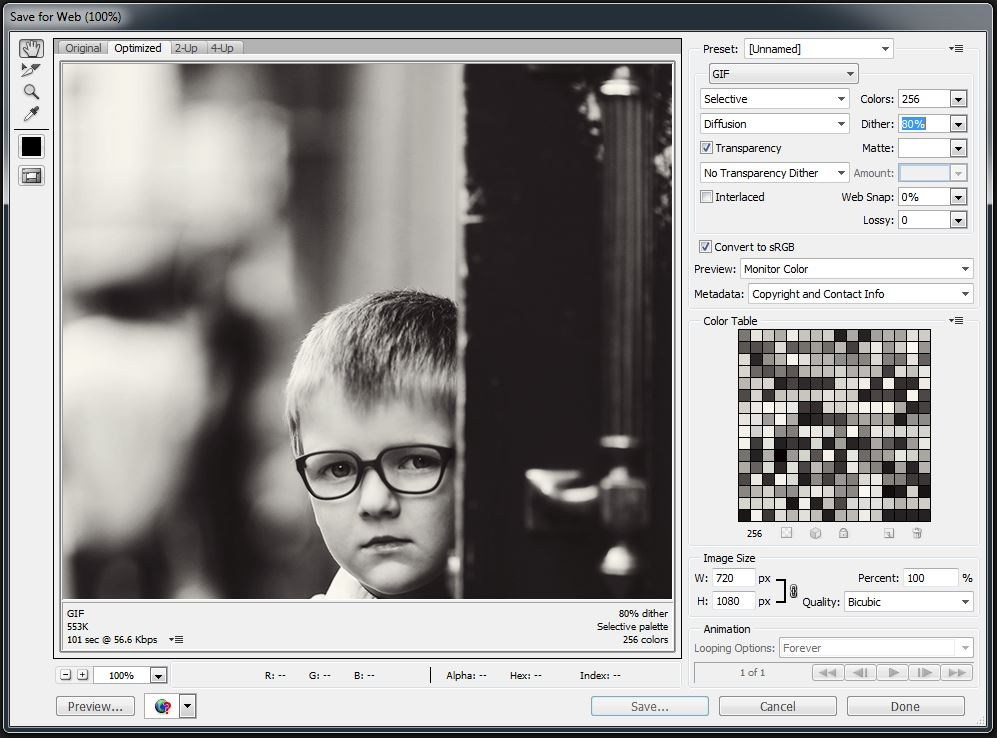Toggle slices visibility icon
This screenshot has height=738, width=997.
point(31,176)
